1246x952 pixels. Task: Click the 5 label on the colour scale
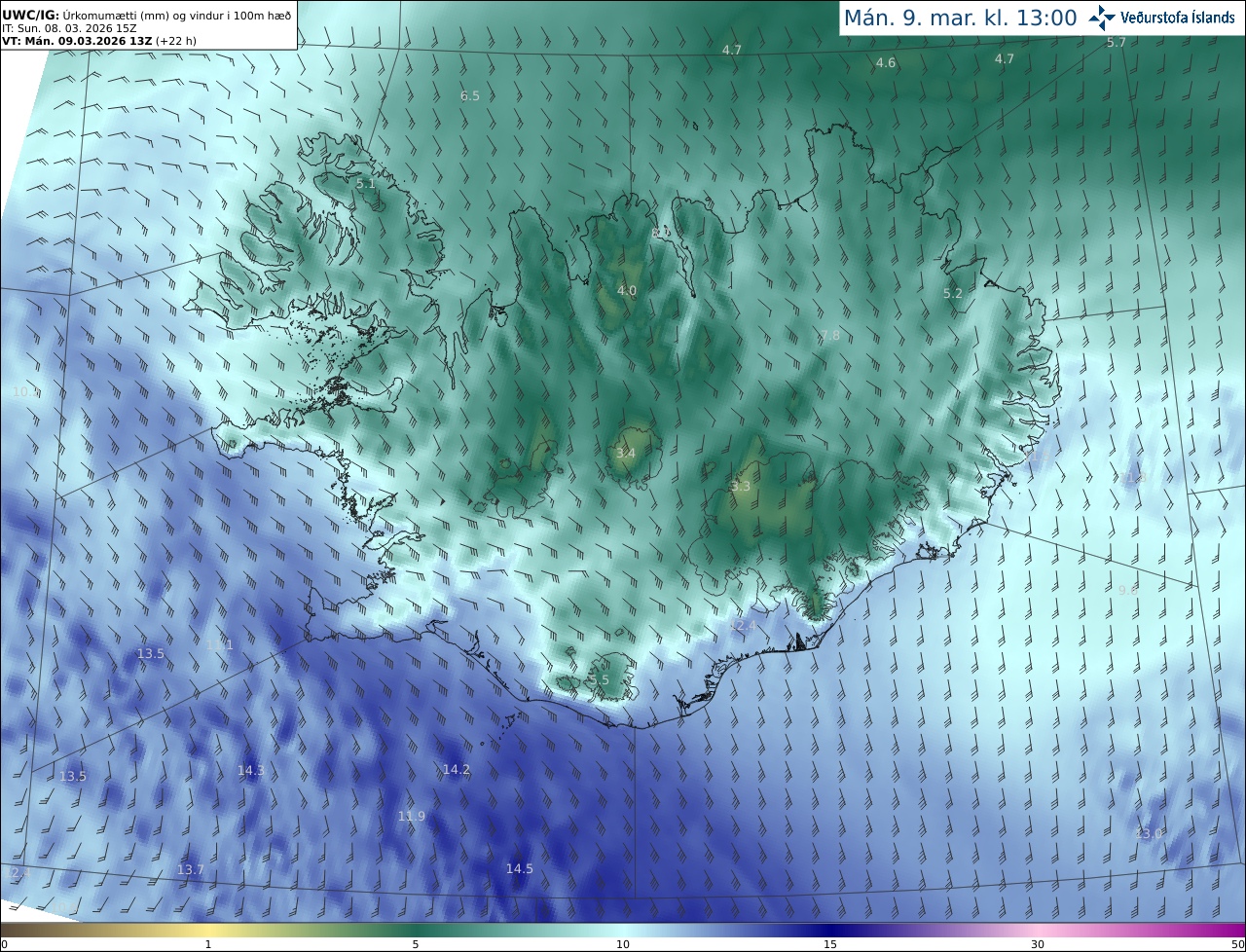tap(416, 944)
